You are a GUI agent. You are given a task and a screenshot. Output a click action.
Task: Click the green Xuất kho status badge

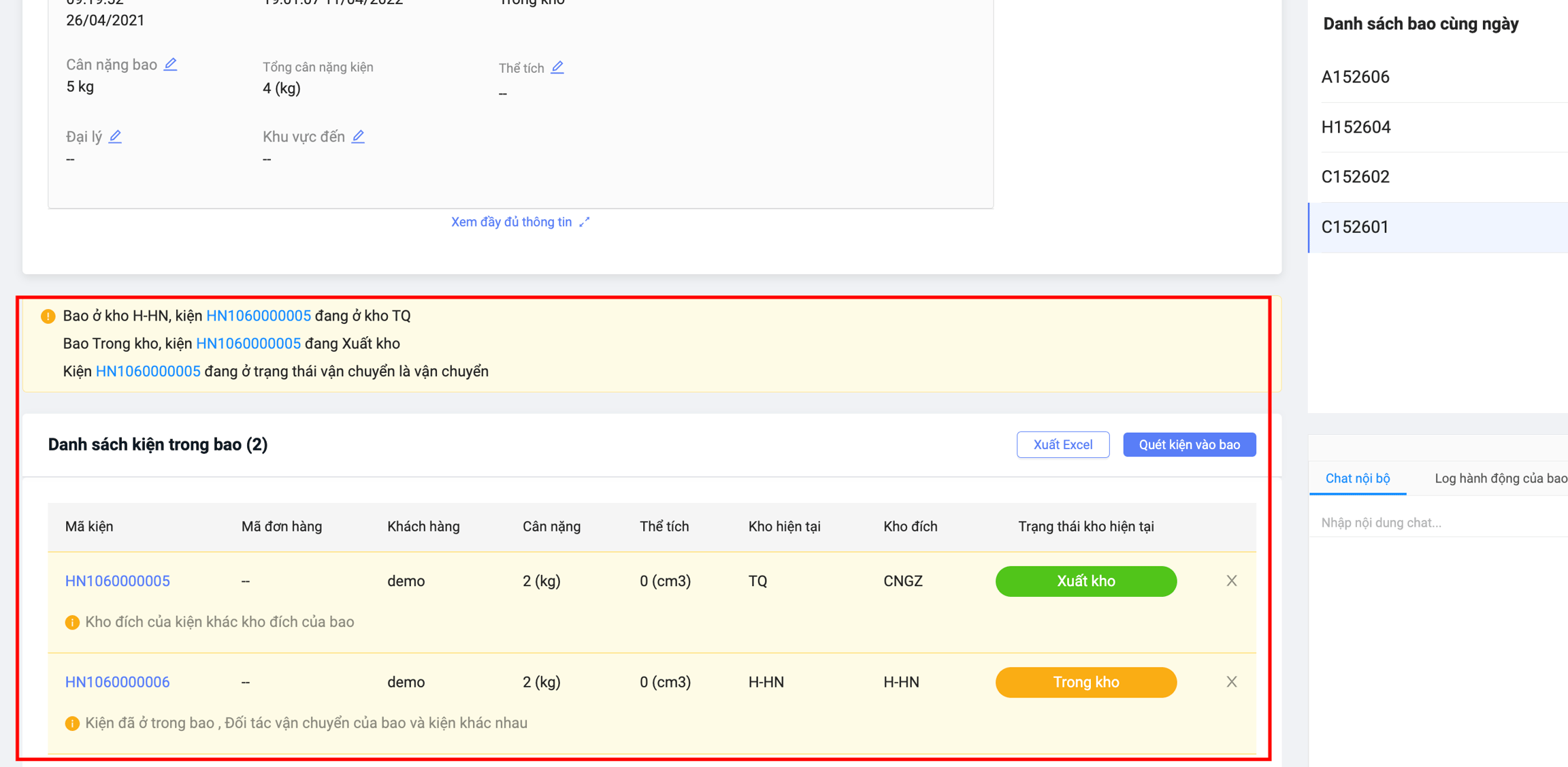(x=1086, y=581)
